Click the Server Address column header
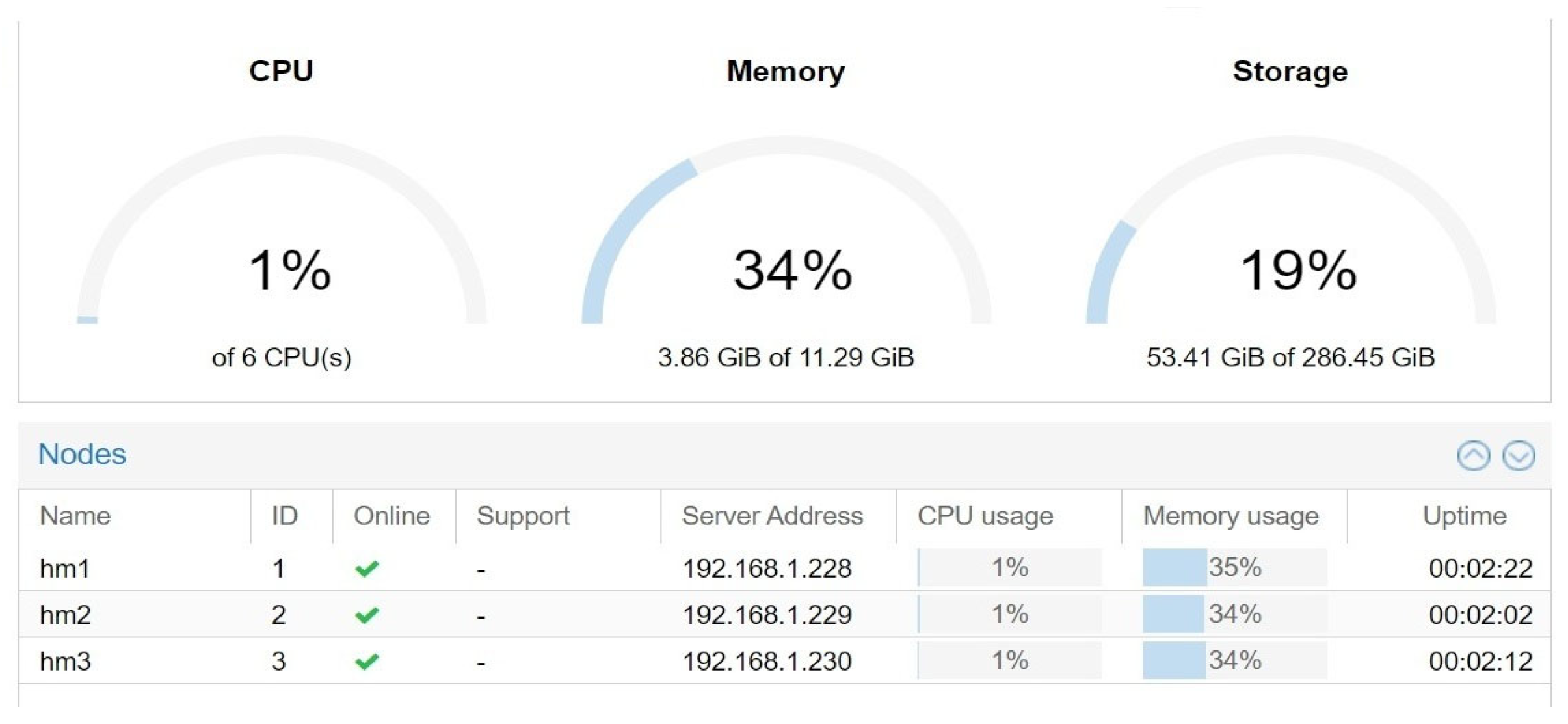Image resolution: width=1568 pixels, height=724 pixels. click(x=772, y=516)
